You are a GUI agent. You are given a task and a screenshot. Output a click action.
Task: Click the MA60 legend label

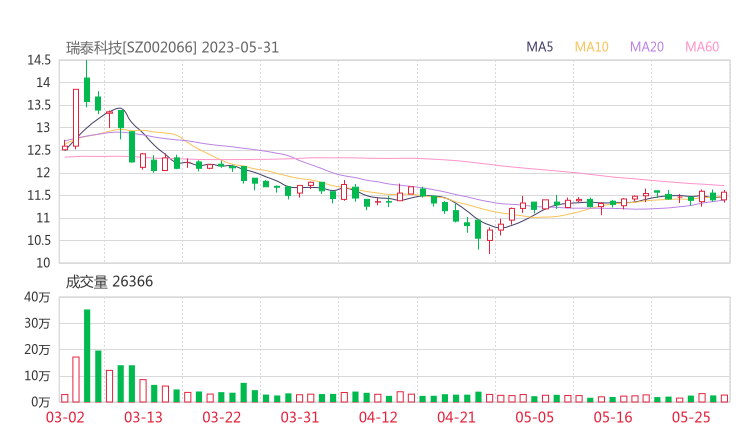(702, 47)
